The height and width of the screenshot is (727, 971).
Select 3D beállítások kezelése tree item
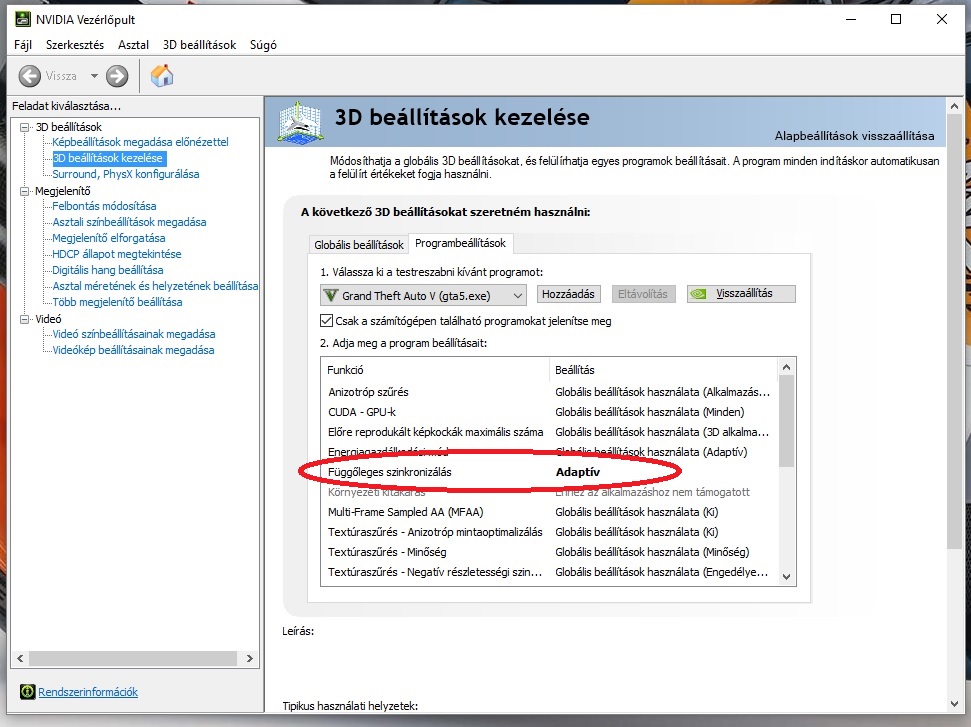(108, 158)
